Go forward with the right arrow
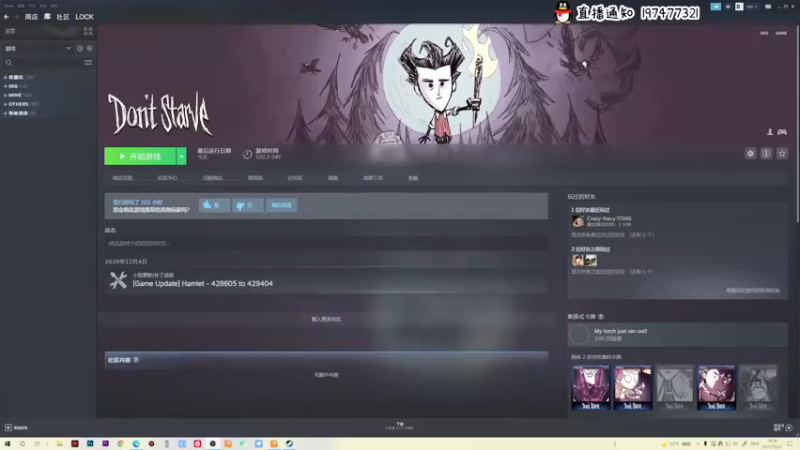The height and width of the screenshot is (450, 800). click(16, 17)
